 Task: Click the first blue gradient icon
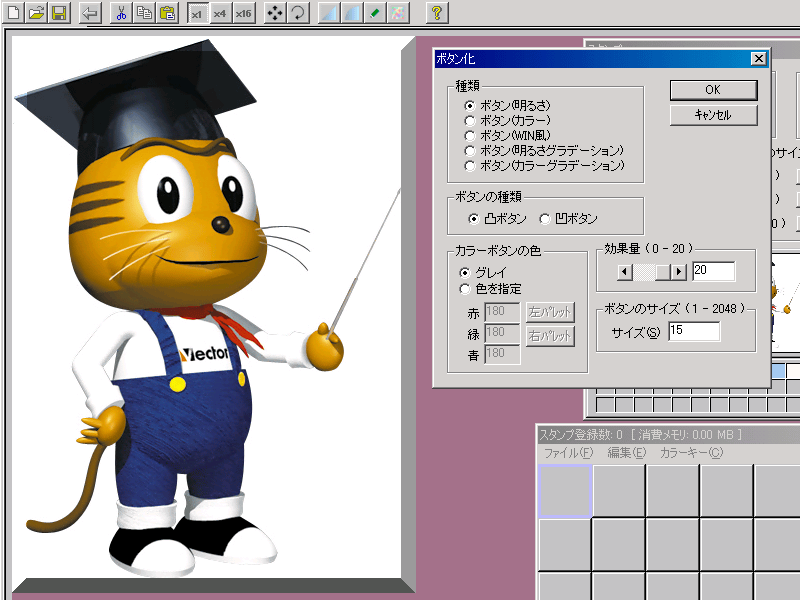(329, 12)
